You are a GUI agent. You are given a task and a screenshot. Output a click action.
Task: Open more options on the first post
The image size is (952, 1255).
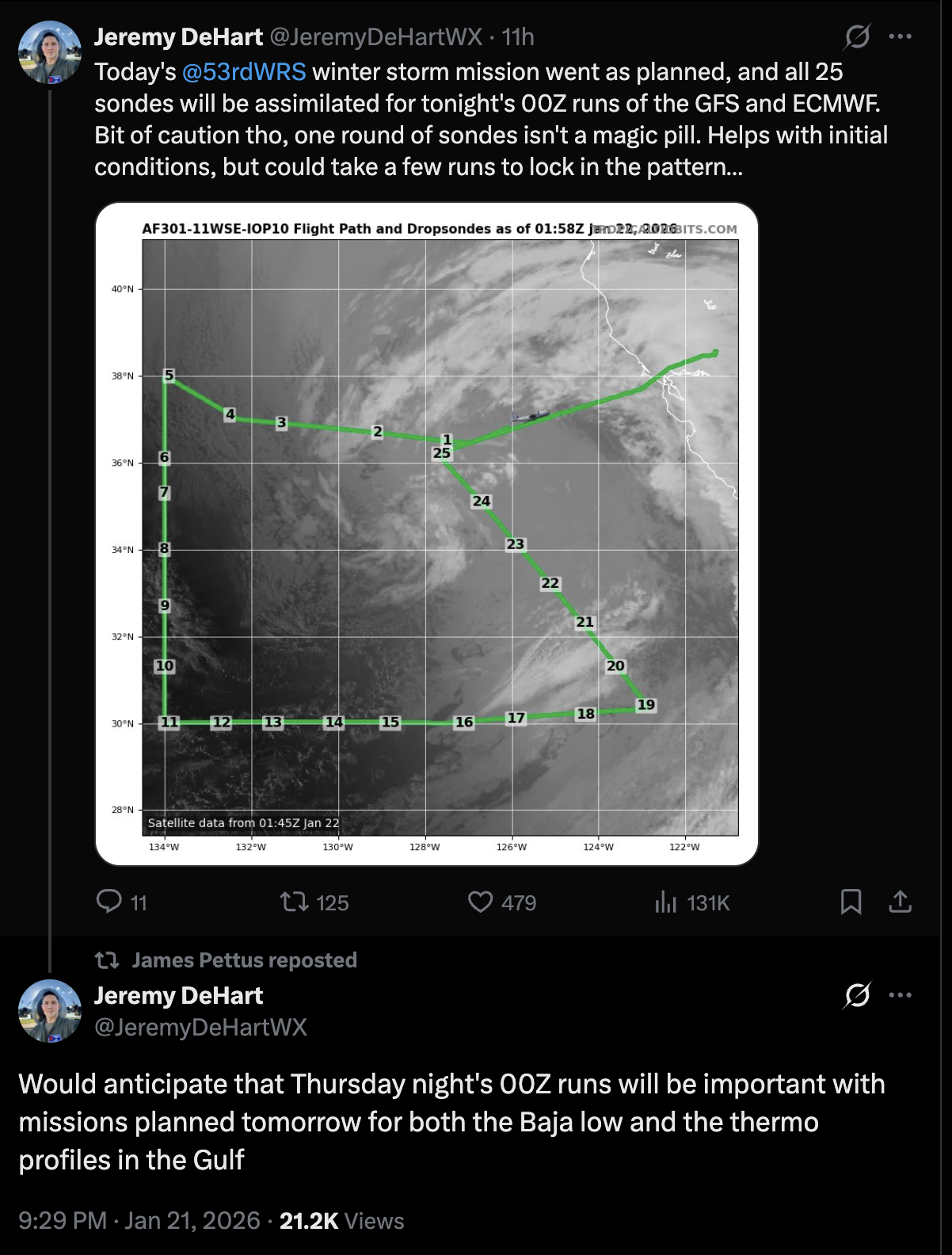(x=901, y=36)
